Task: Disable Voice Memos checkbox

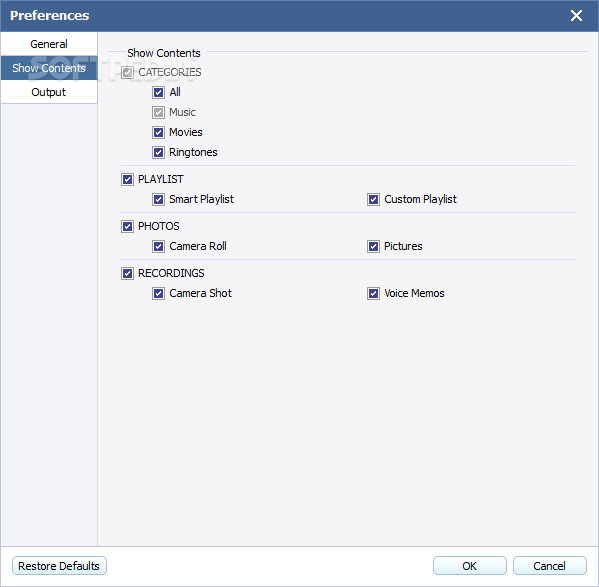Action: coord(373,293)
